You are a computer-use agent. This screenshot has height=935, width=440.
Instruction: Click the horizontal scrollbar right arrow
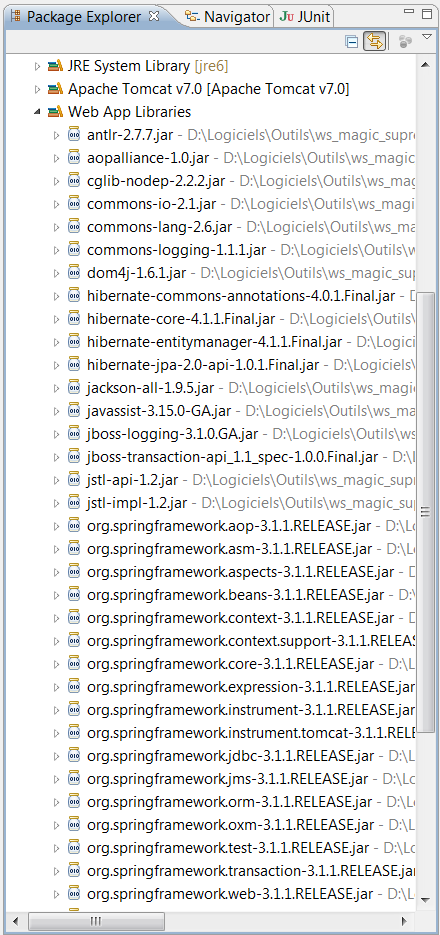click(405, 921)
